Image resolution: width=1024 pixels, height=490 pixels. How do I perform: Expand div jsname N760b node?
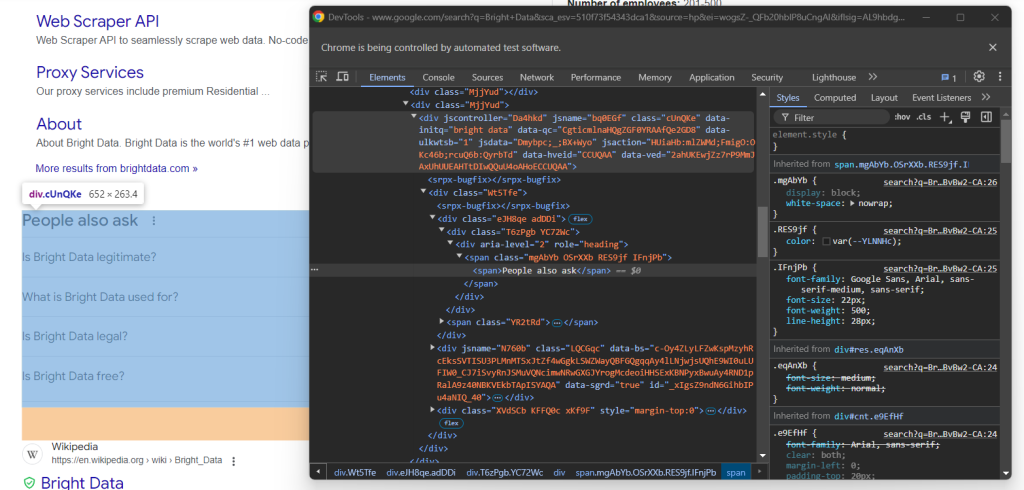click(432, 348)
